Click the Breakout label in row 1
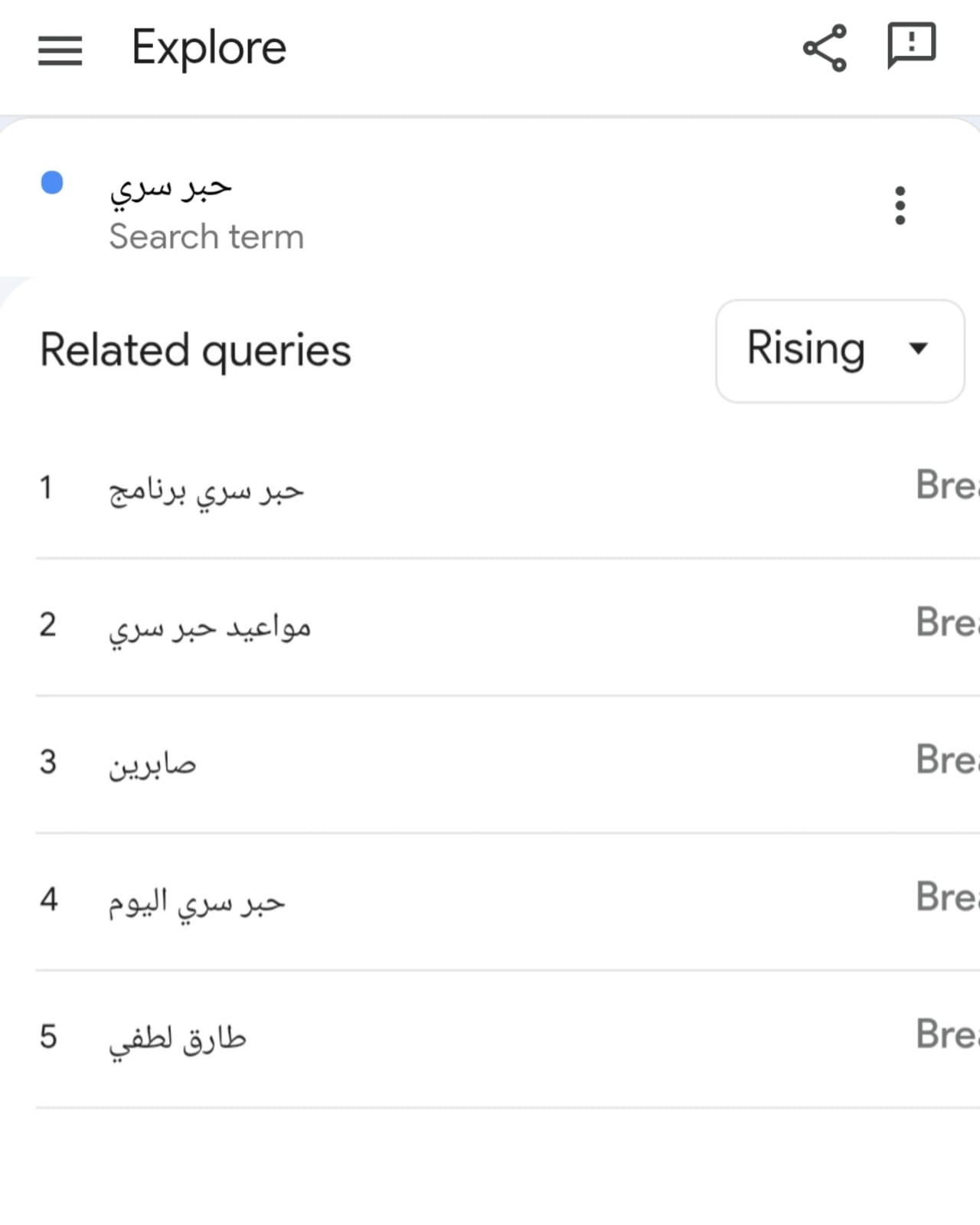 [947, 485]
